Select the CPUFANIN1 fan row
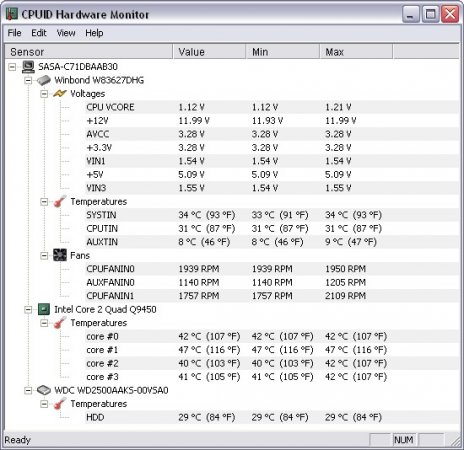The image size is (464, 450). pyautogui.click(x=272, y=296)
